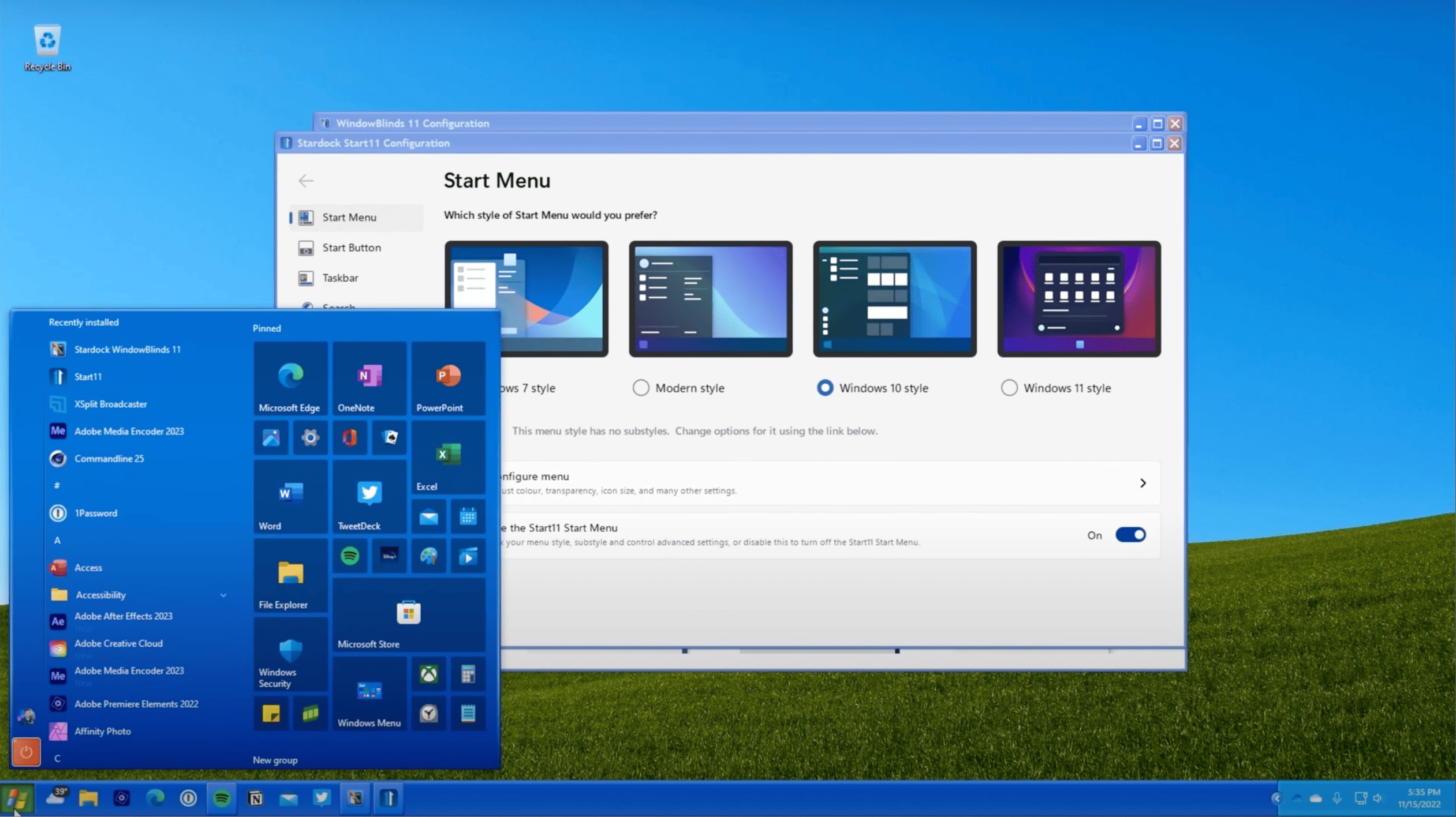
Task: Launch Stardock WindowBlinds 11 from recently installed
Action: pyautogui.click(x=127, y=349)
